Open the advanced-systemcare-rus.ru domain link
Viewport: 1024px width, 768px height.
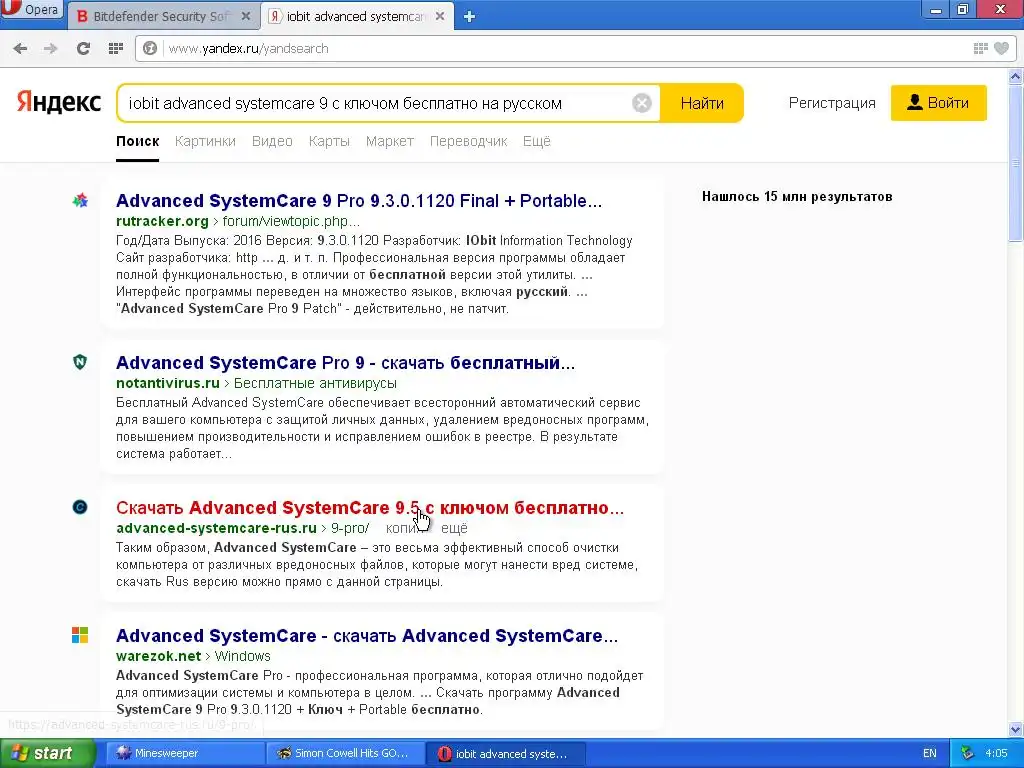[x=216, y=528]
